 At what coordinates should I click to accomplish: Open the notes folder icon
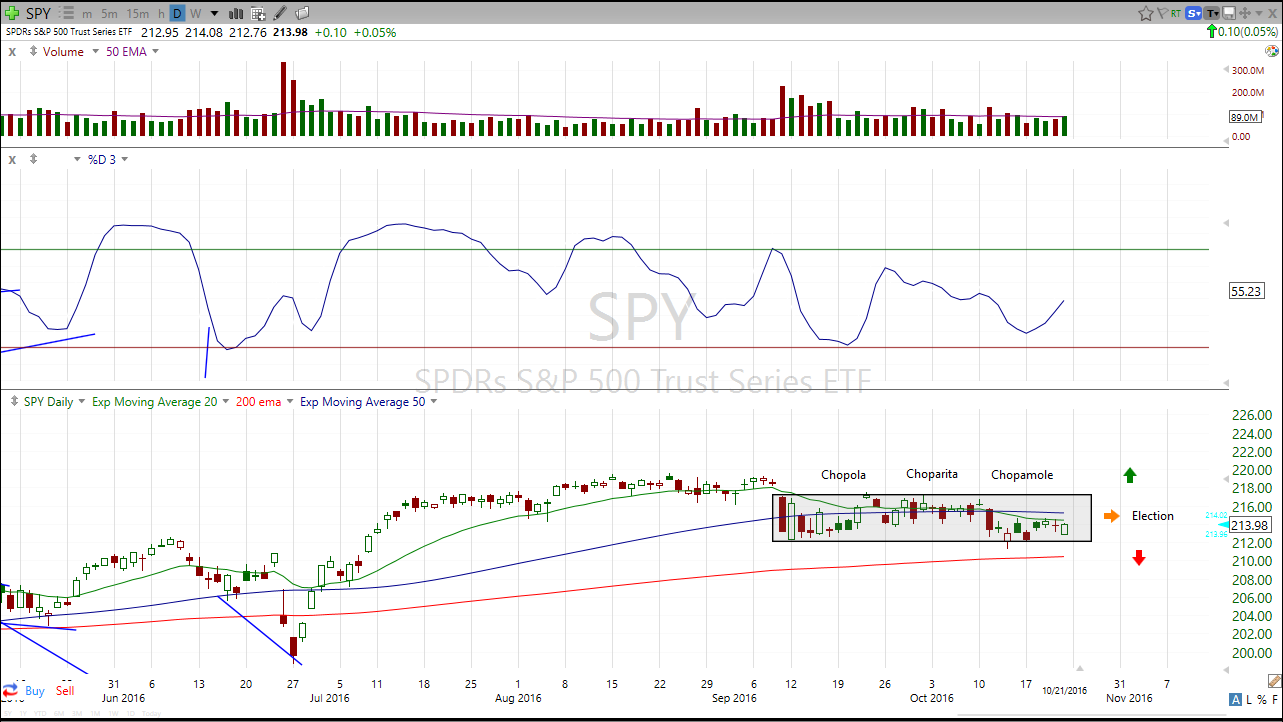301,13
